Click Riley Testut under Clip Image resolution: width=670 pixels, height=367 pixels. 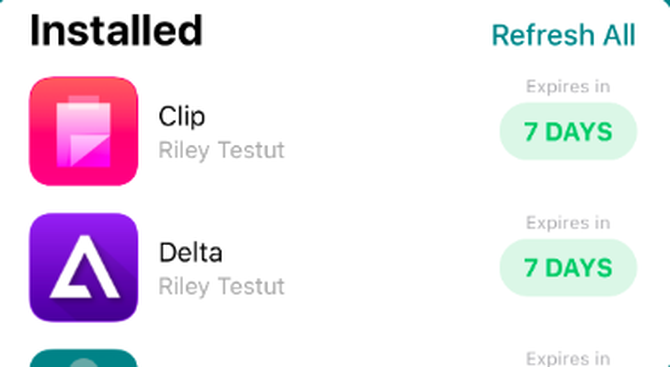(x=221, y=150)
